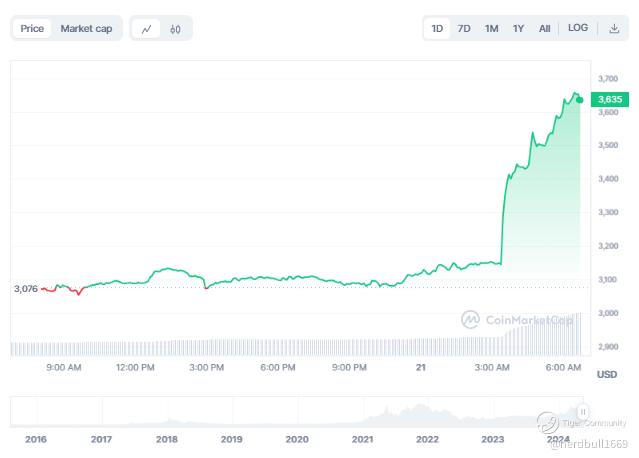
Task: Click the green current price dot
Action: point(579,99)
